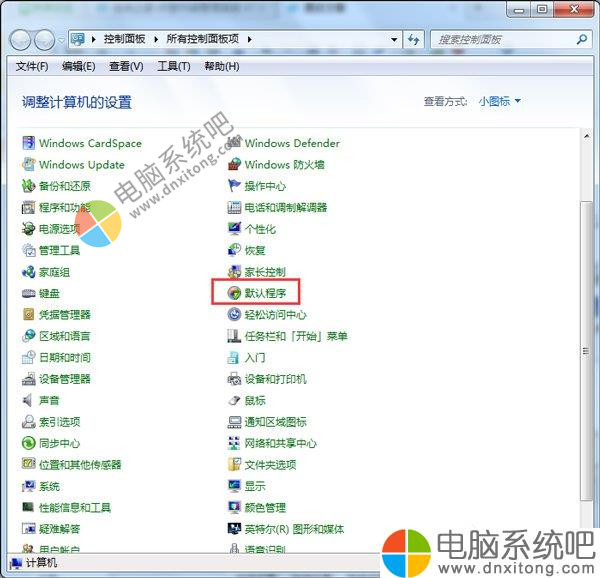
Task: Click the Windows Defender icon
Action: click(x=235, y=143)
